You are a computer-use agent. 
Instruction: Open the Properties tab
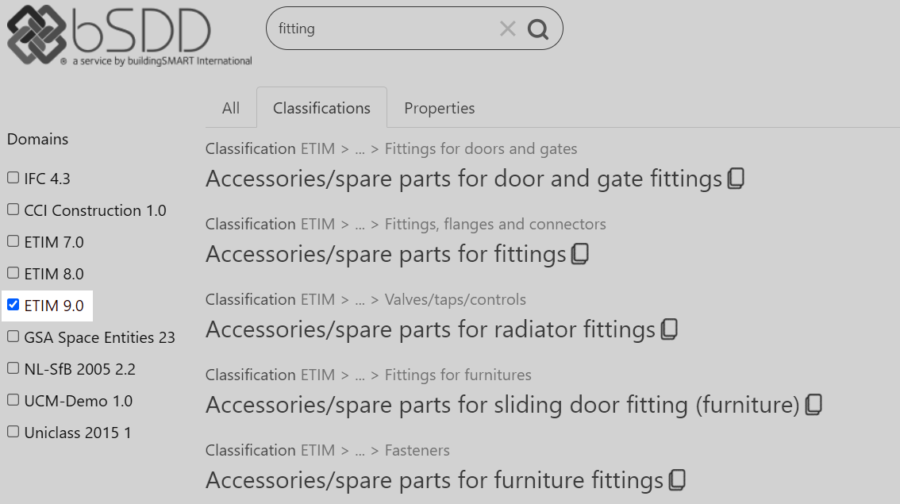point(439,108)
